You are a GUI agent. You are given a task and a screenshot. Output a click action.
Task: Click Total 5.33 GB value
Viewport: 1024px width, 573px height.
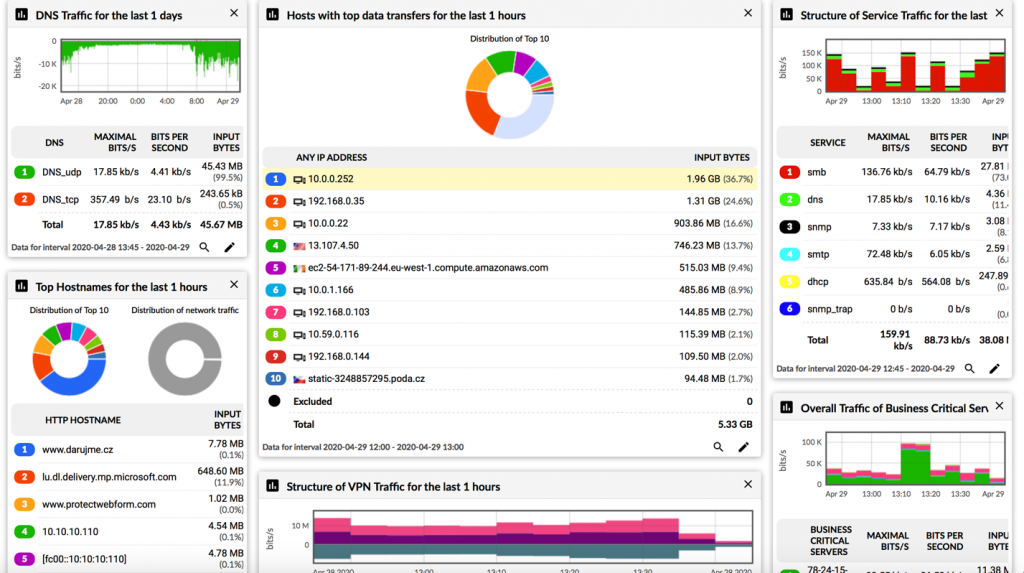(735, 425)
